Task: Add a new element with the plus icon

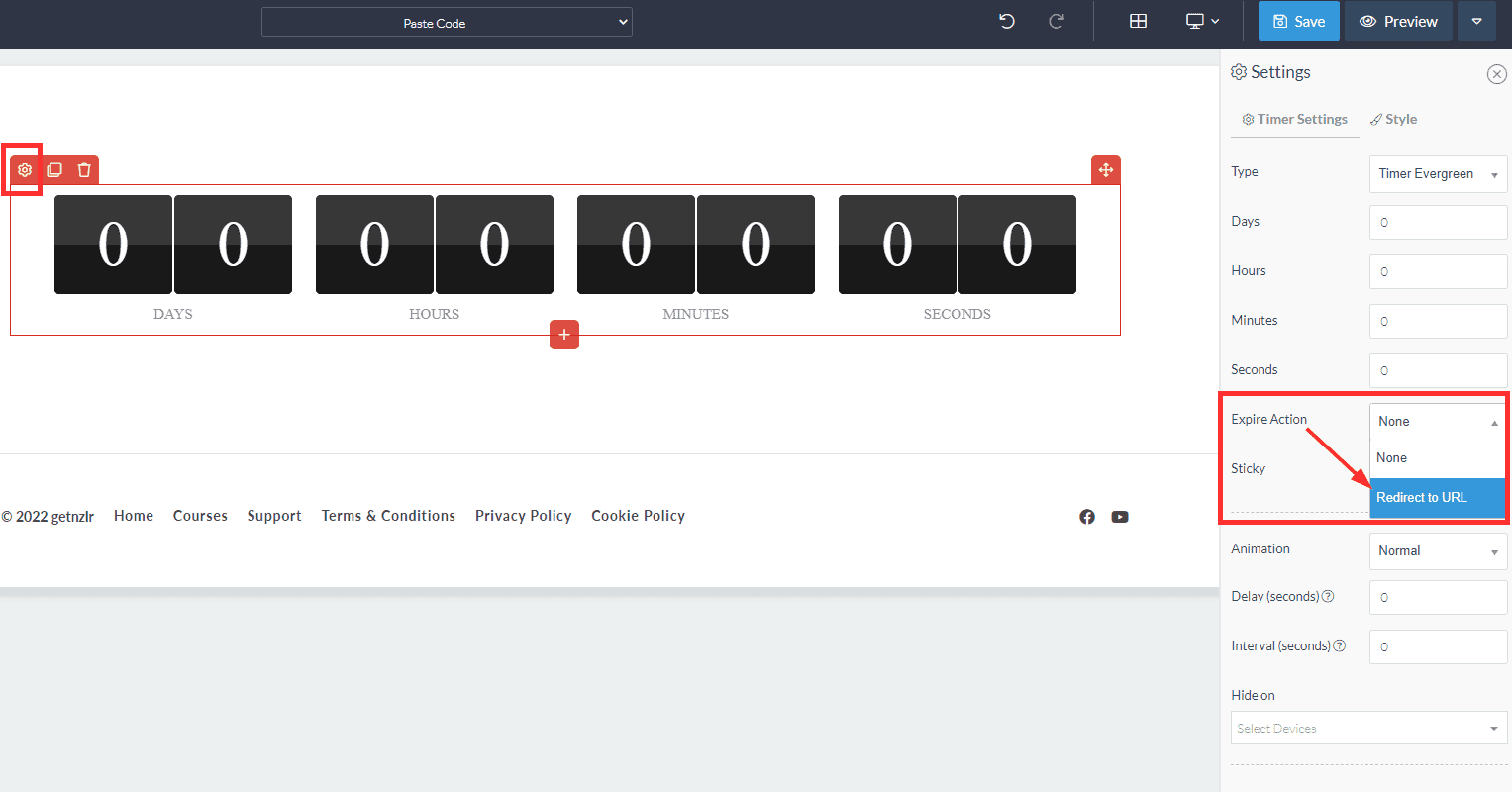Action: [564, 335]
